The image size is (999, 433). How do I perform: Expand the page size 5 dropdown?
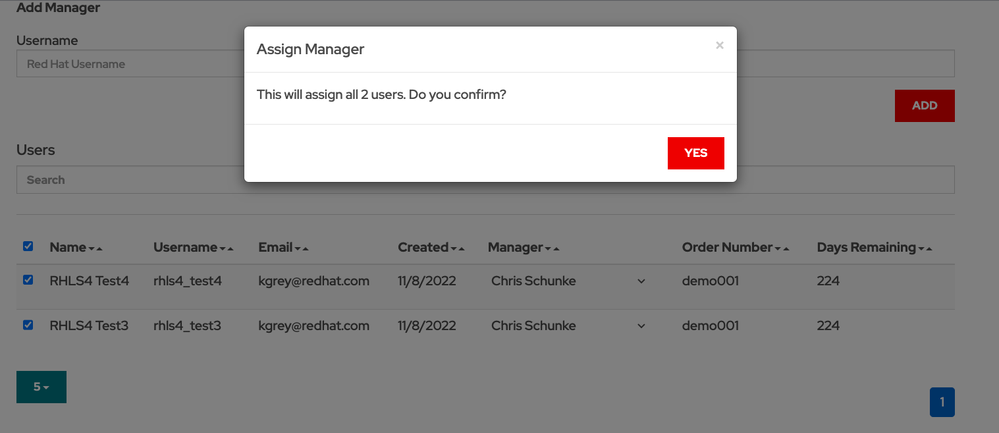pos(41,387)
